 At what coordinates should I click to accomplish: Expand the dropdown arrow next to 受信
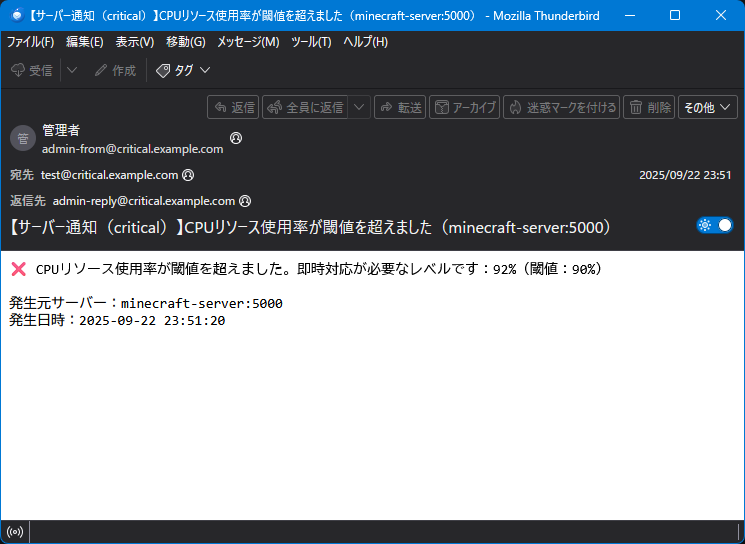(x=72, y=71)
